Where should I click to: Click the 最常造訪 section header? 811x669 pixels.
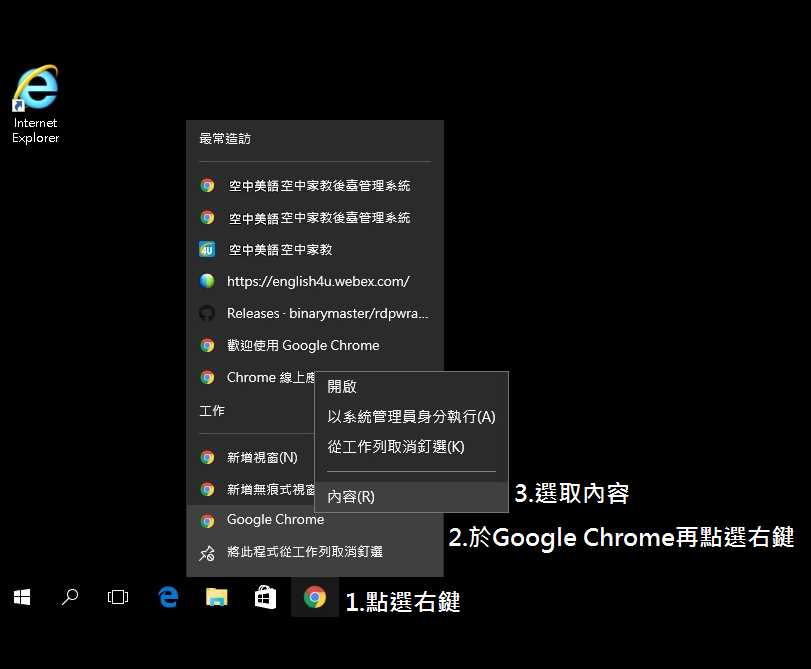(x=225, y=139)
